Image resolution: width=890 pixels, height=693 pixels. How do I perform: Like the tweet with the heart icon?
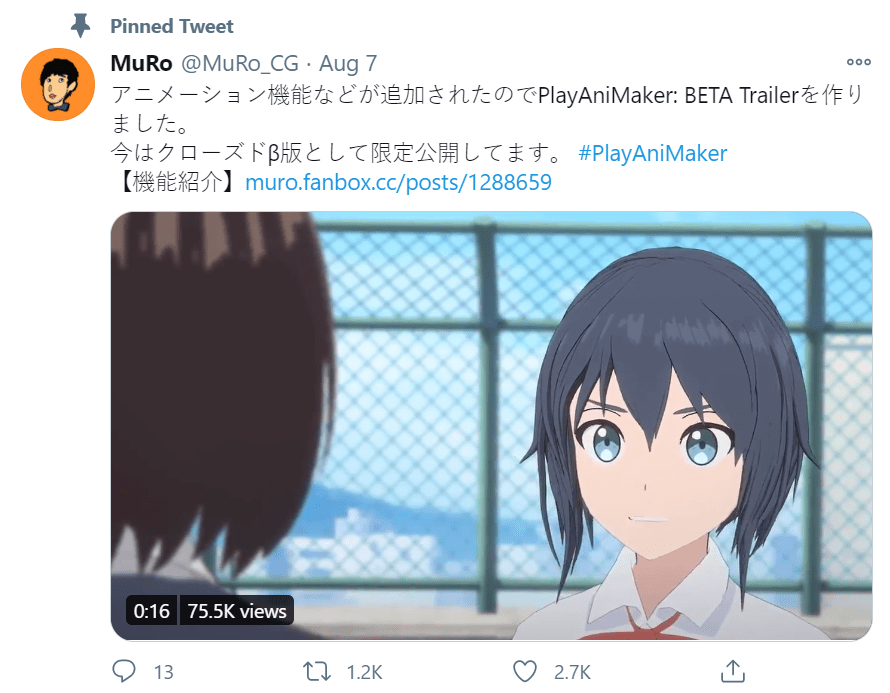pos(524,671)
